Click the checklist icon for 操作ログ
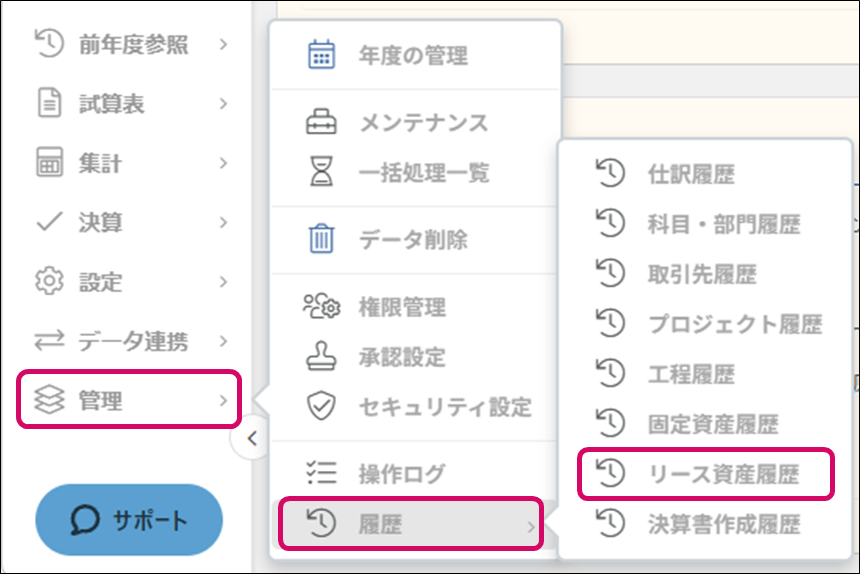The height and width of the screenshot is (574, 860). (321, 474)
